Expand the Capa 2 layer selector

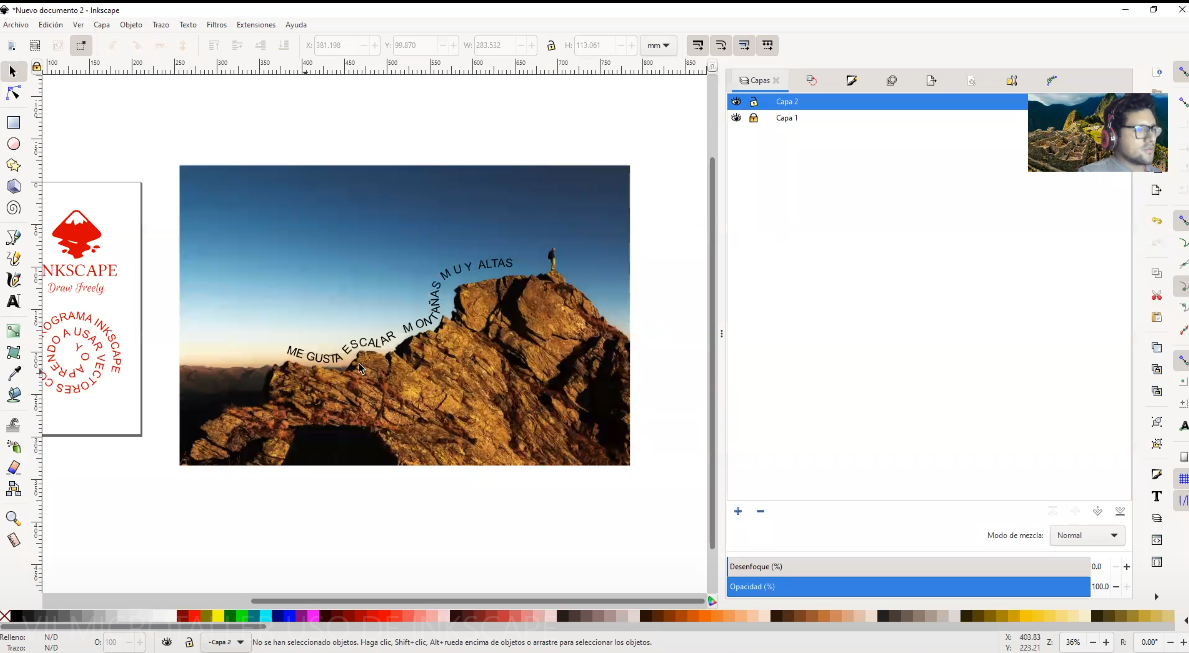pyautogui.click(x=226, y=642)
